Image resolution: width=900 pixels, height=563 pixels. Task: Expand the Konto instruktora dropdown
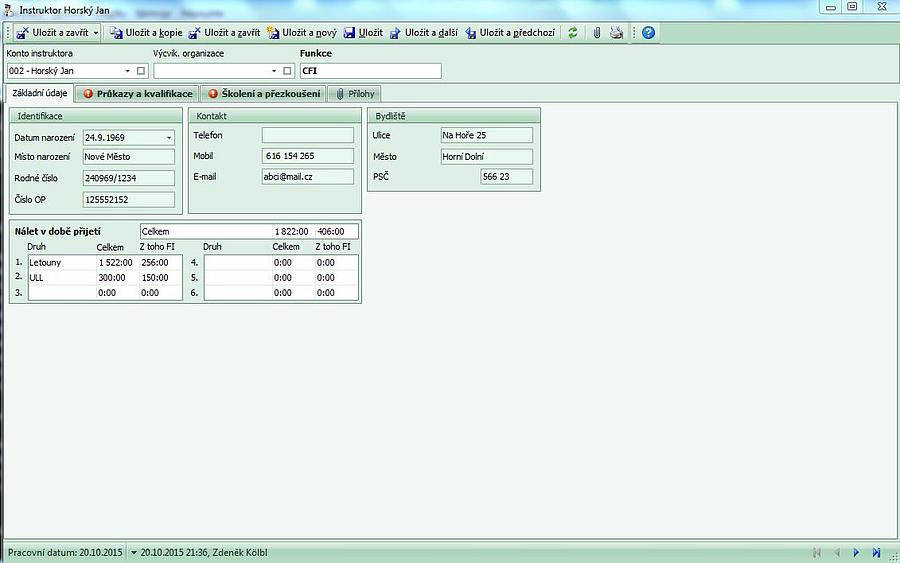point(128,71)
